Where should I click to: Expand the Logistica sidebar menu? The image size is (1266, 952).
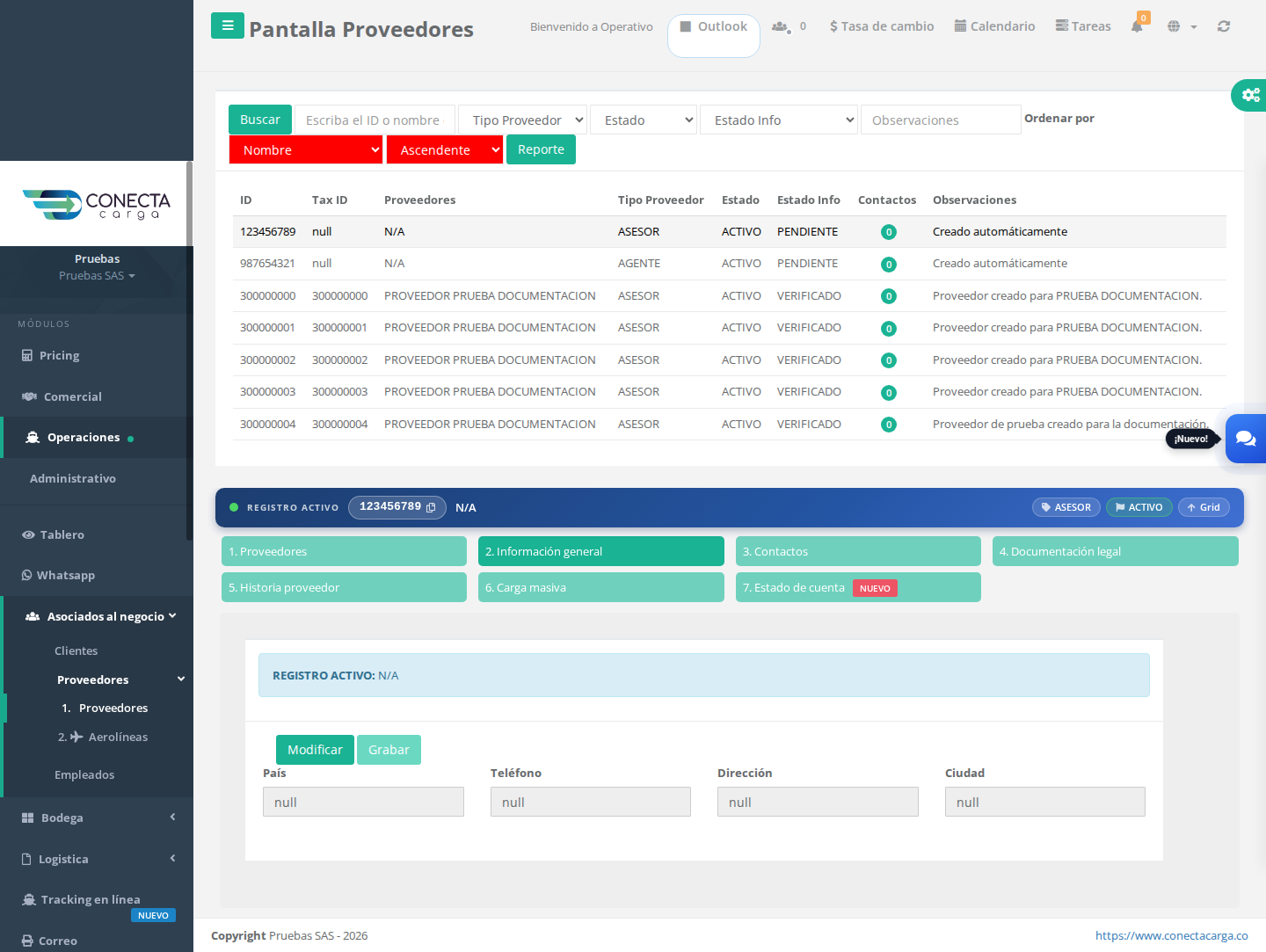click(97, 859)
